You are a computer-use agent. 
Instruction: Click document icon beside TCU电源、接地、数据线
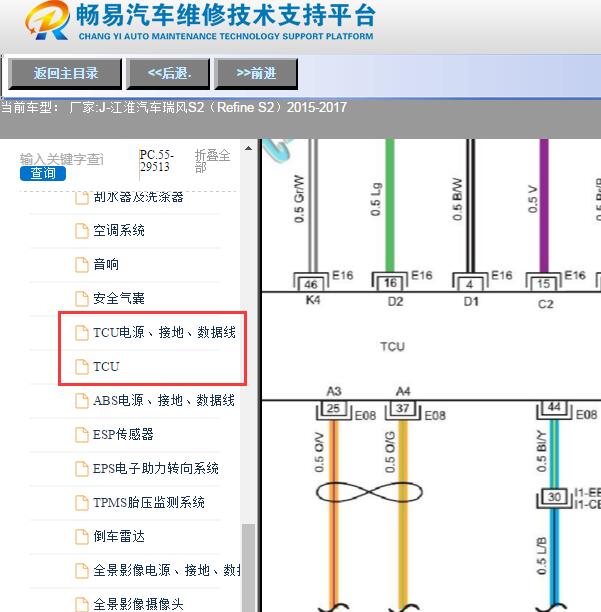pos(82,333)
